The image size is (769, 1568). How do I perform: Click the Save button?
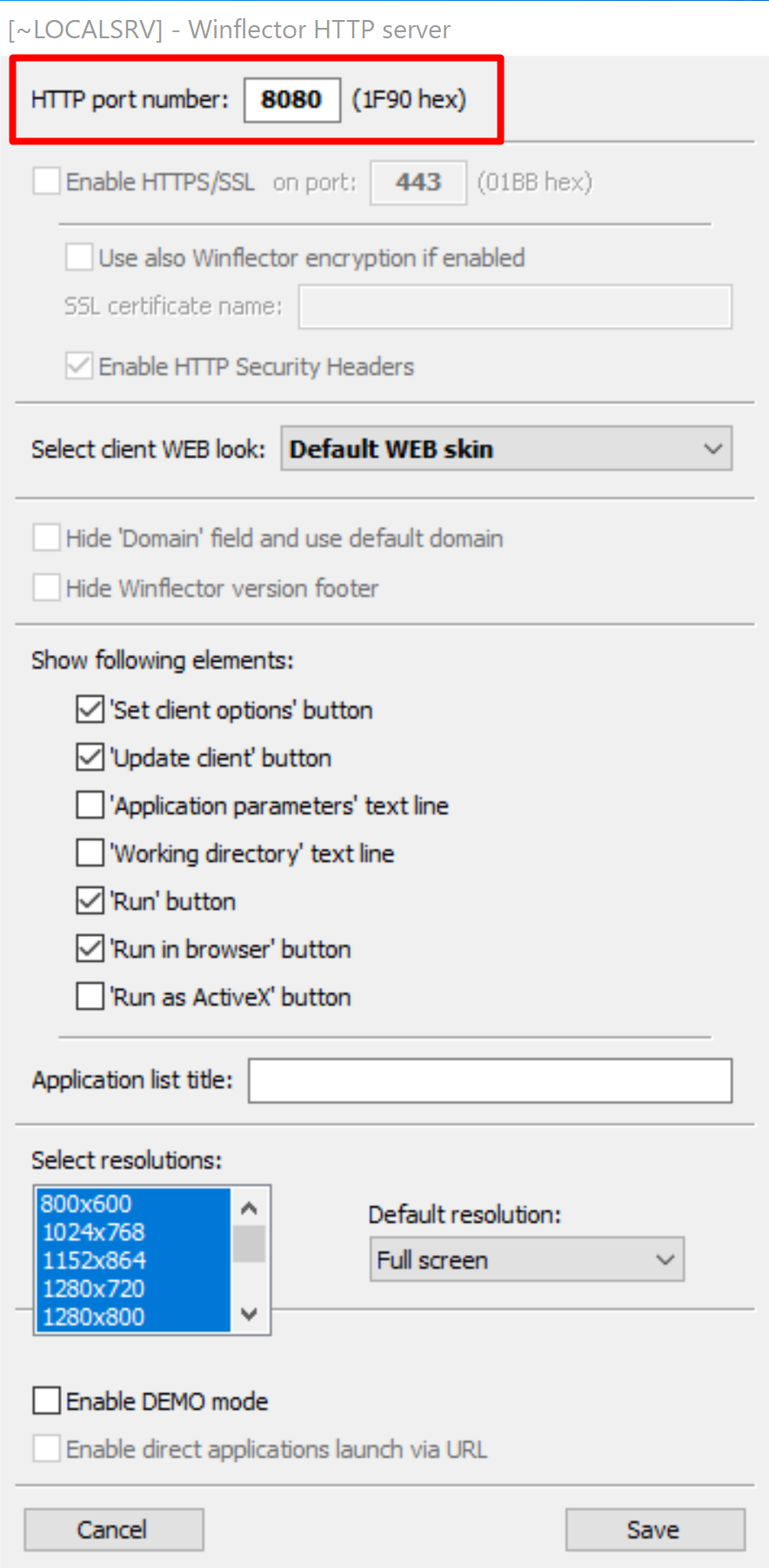654,1530
